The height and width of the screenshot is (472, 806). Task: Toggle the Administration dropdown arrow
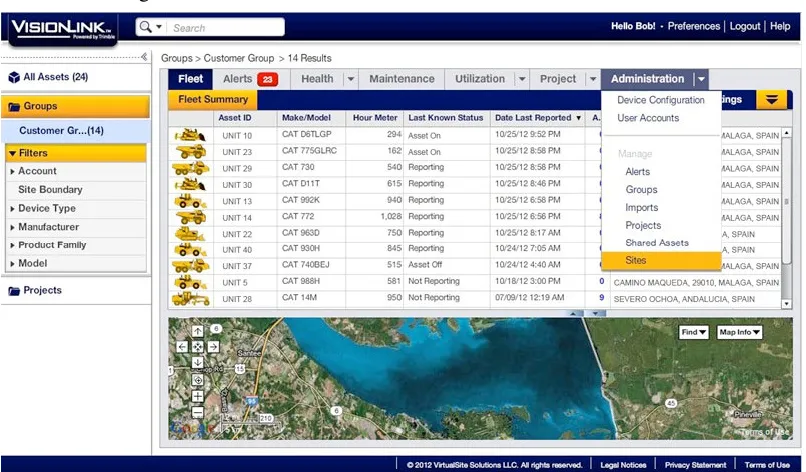(701, 79)
